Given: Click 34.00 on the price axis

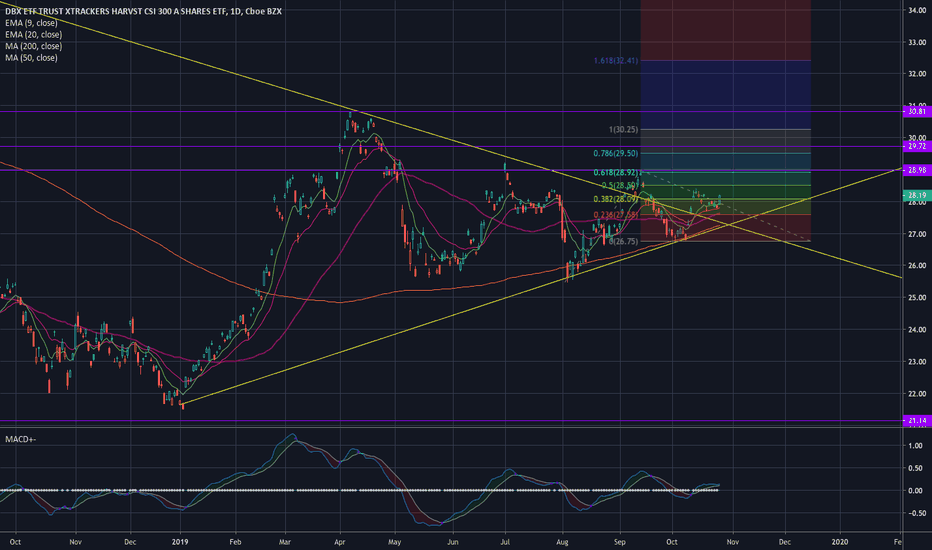Looking at the screenshot, I should (x=917, y=10).
